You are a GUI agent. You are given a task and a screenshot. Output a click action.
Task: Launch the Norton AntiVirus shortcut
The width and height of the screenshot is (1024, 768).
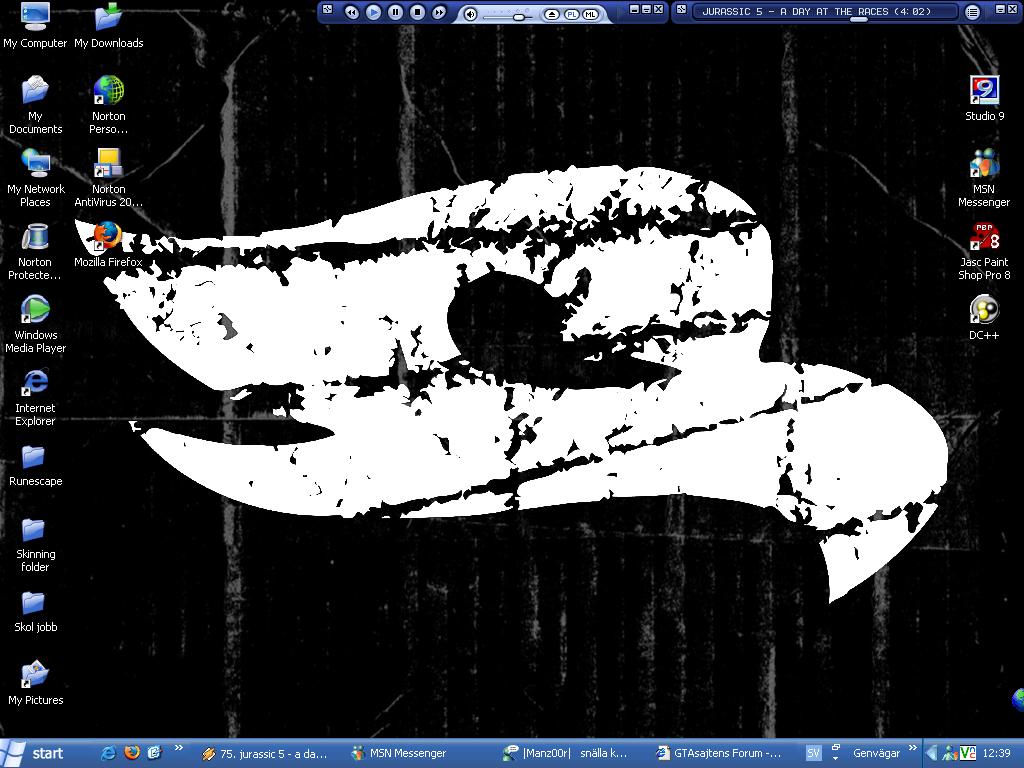(108, 178)
